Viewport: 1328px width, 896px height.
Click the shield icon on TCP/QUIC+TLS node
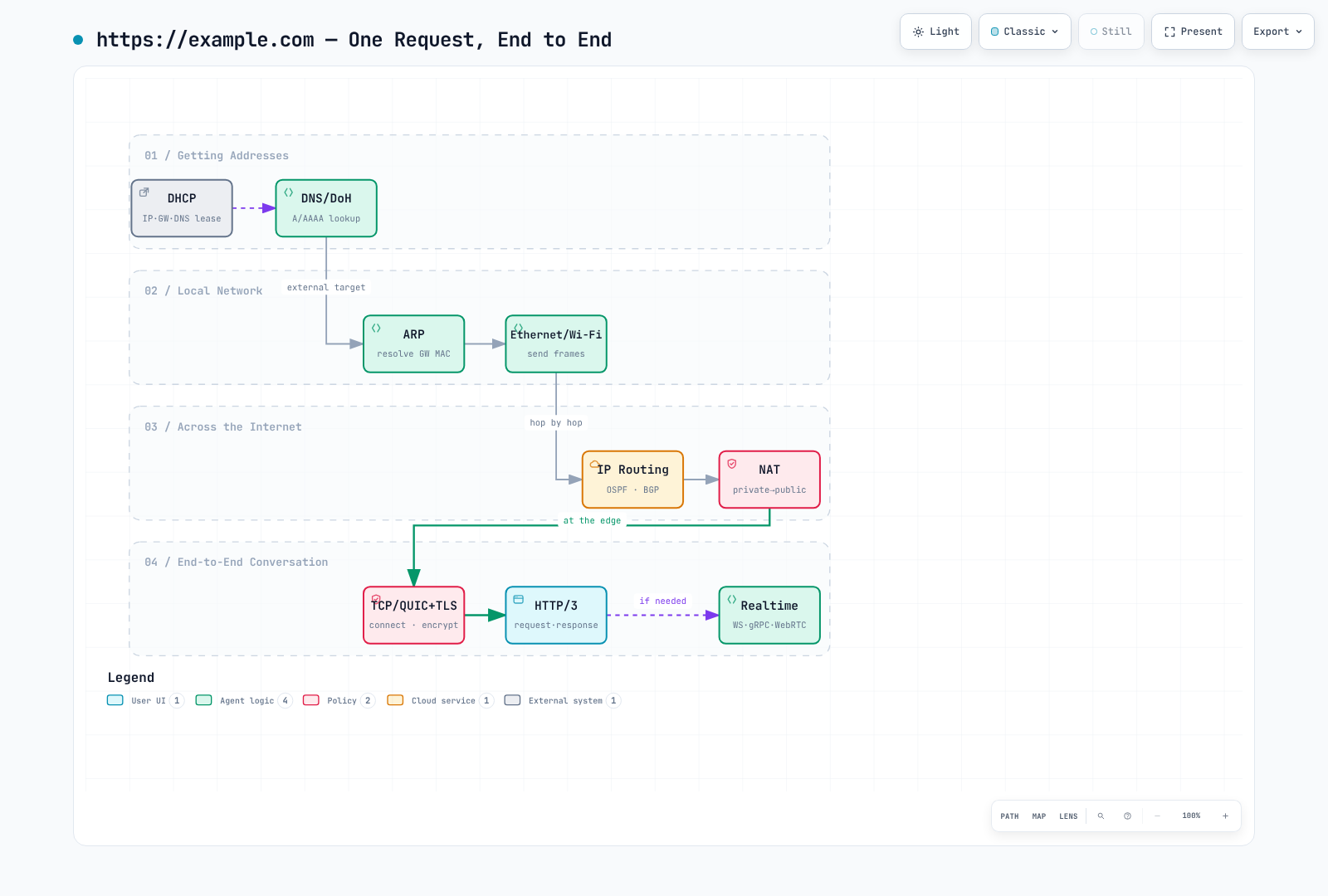tap(376, 599)
